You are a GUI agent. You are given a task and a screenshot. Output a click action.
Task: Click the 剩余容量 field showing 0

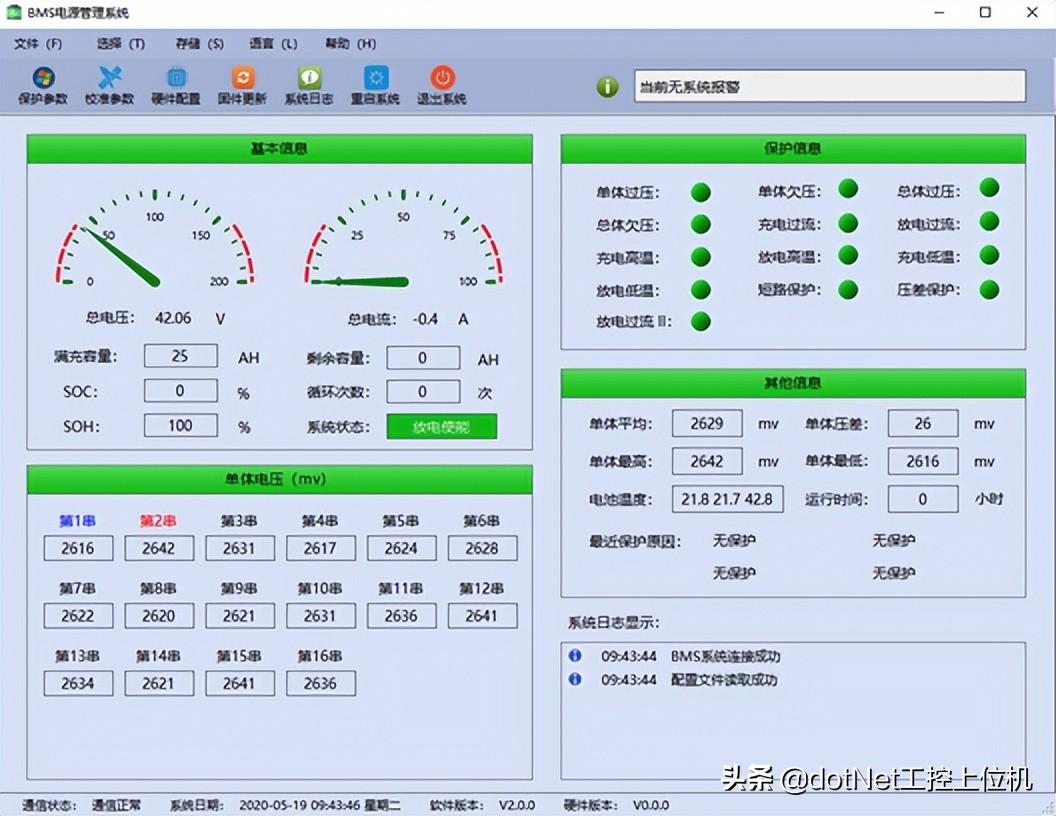click(x=423, y=358)
